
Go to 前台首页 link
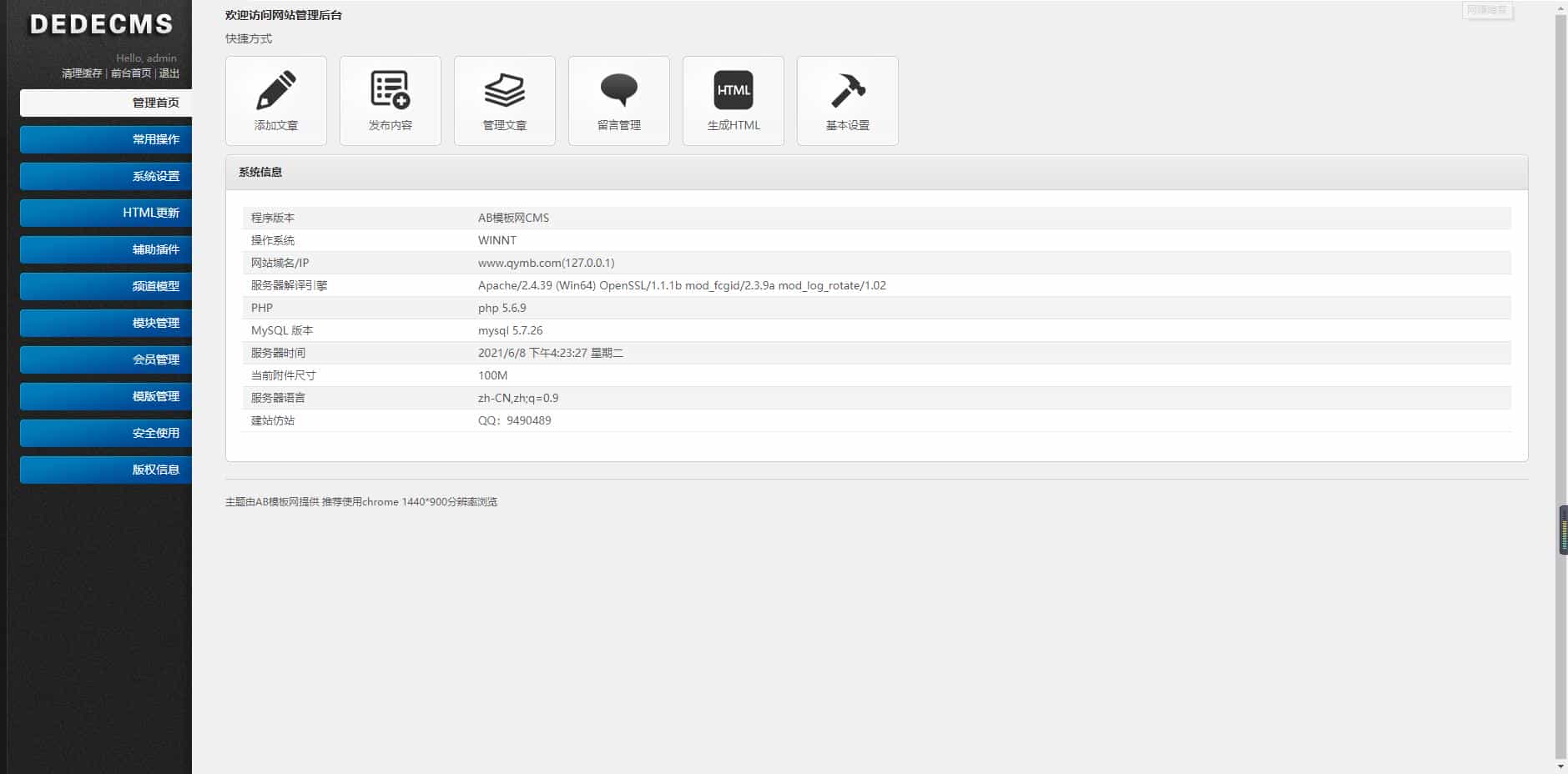click(131, 73)
